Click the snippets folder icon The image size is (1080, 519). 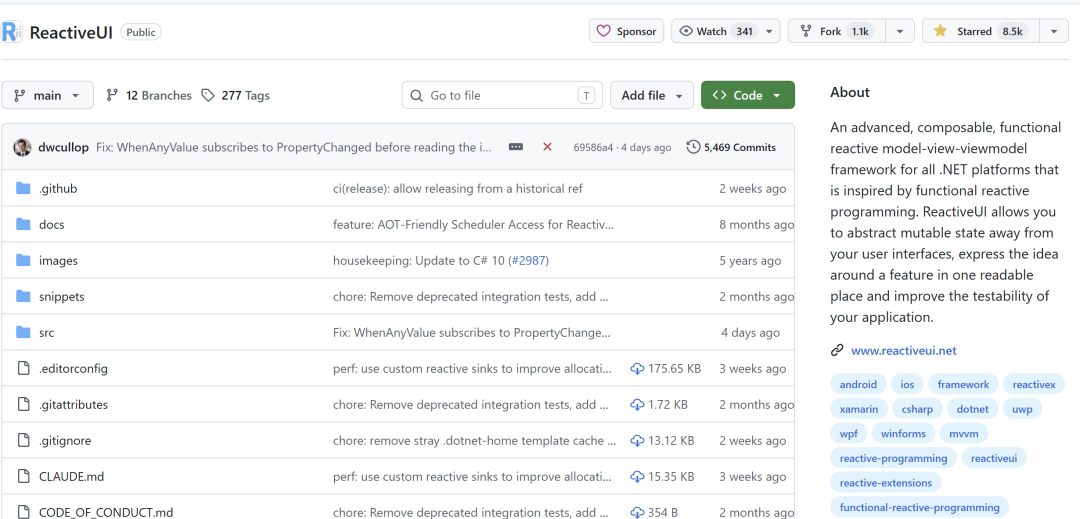(24, 297)
